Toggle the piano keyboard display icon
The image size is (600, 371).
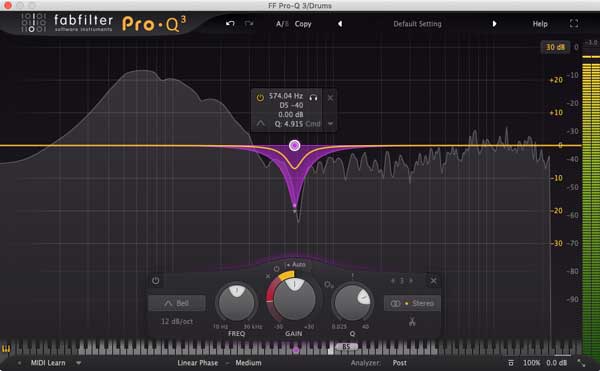point(6,349)
